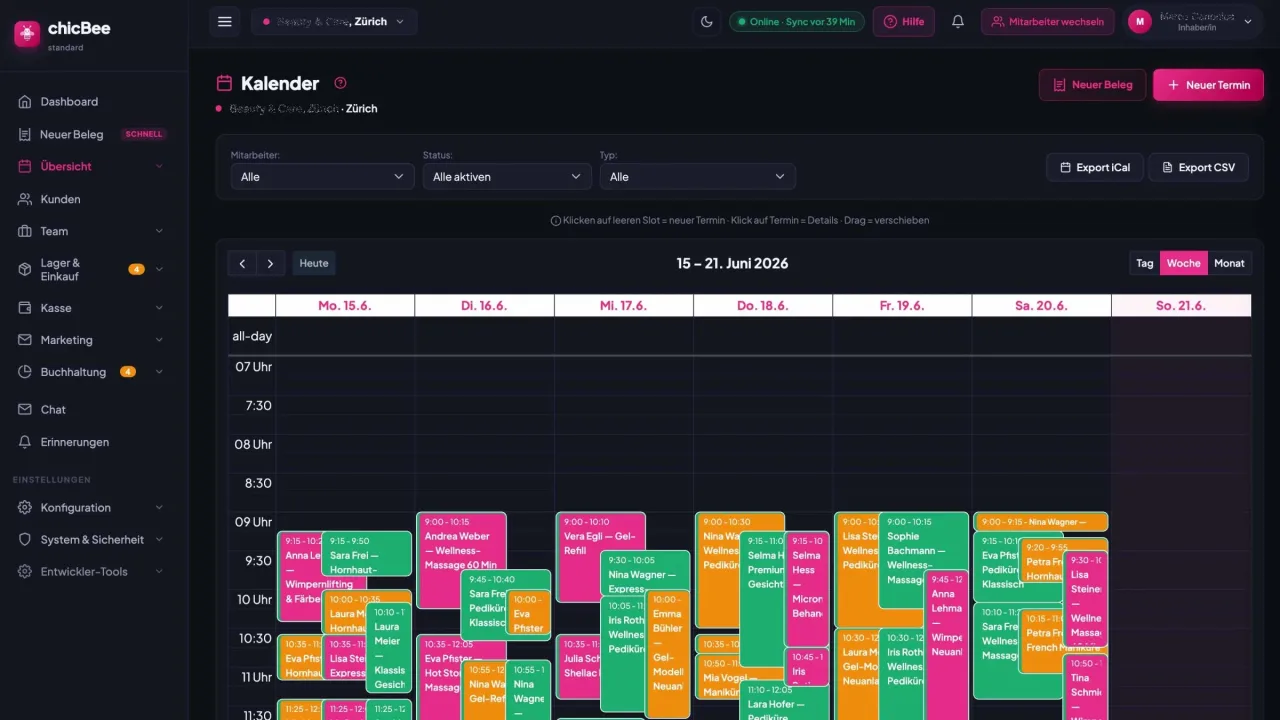Click Mitarbeiter wechseln button
Screen dimensions: 1280x720
coord(1047,22)
